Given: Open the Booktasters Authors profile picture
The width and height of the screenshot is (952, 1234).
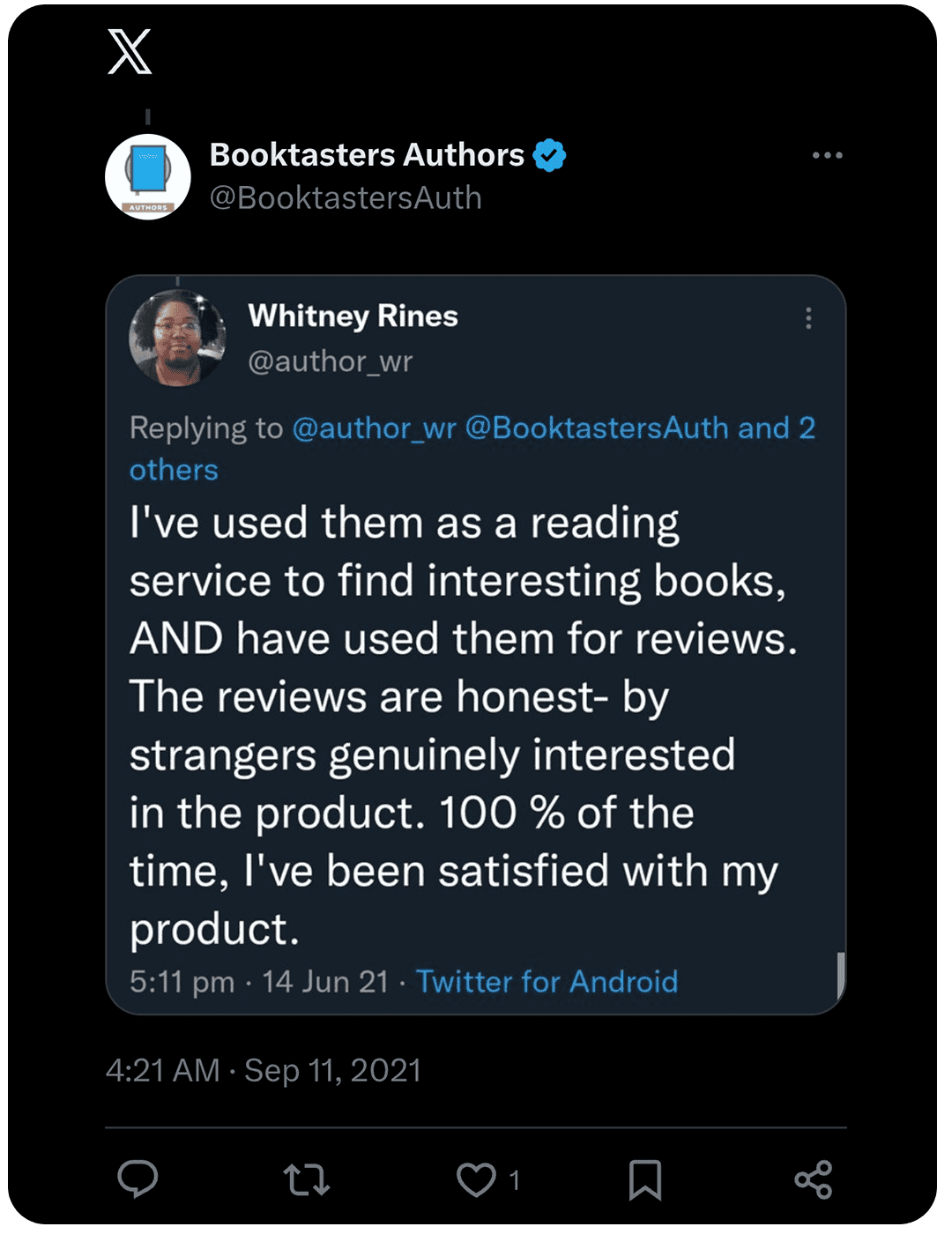Looking at the screenshot, I should click(x=148, y=176).
